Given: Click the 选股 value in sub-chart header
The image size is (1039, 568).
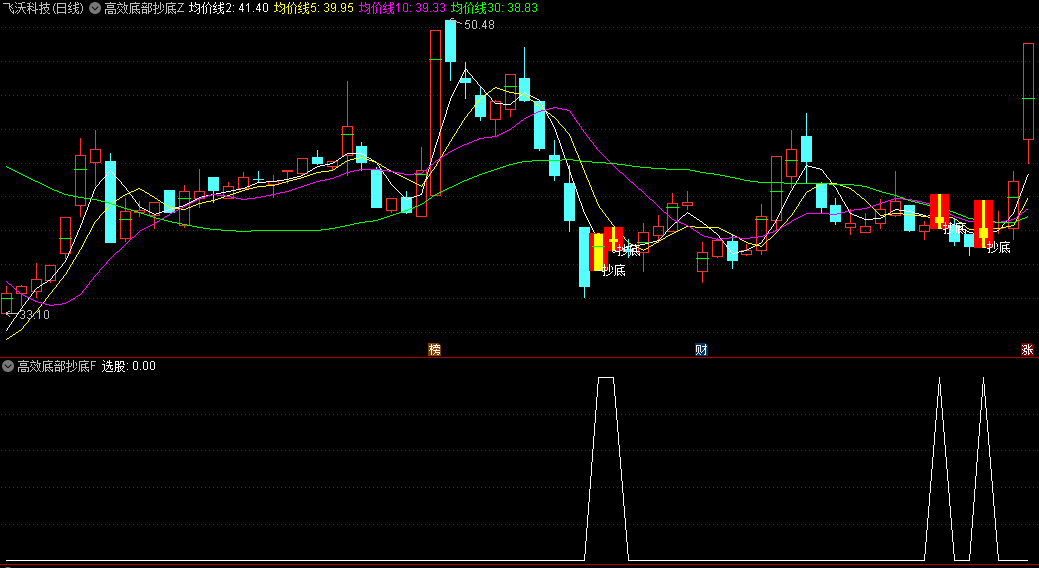Looking at the screenshot, I should click(x=128, y=366).
